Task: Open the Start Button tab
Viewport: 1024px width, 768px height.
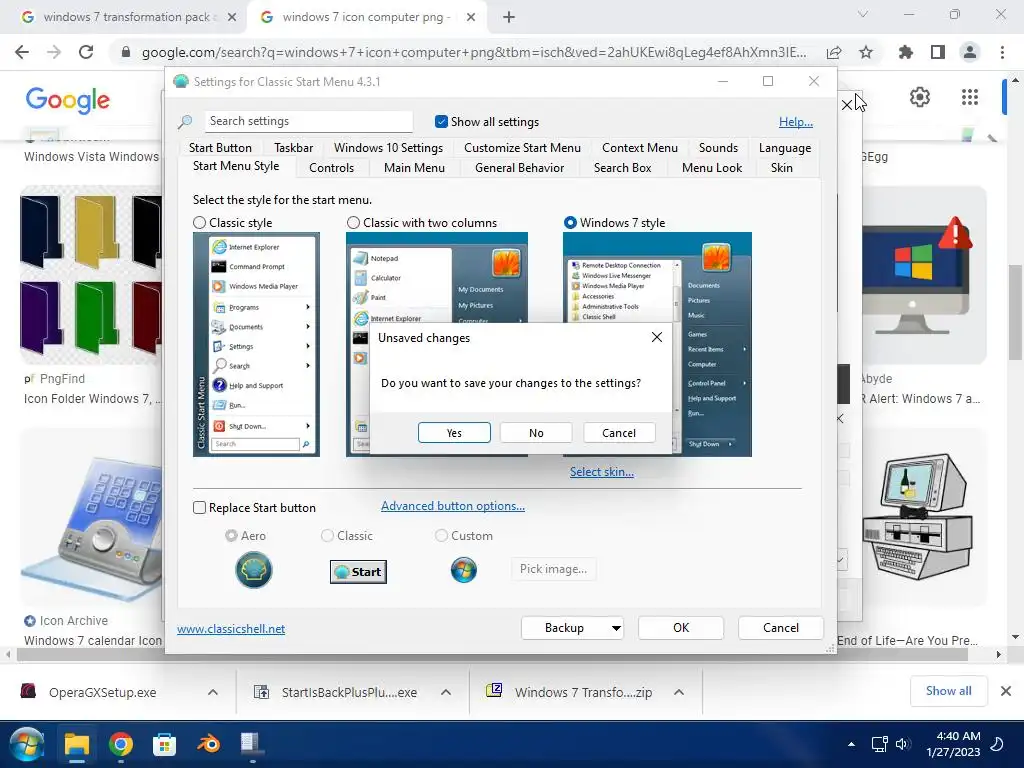Action: pyautogui.click(x=220, y=148)
